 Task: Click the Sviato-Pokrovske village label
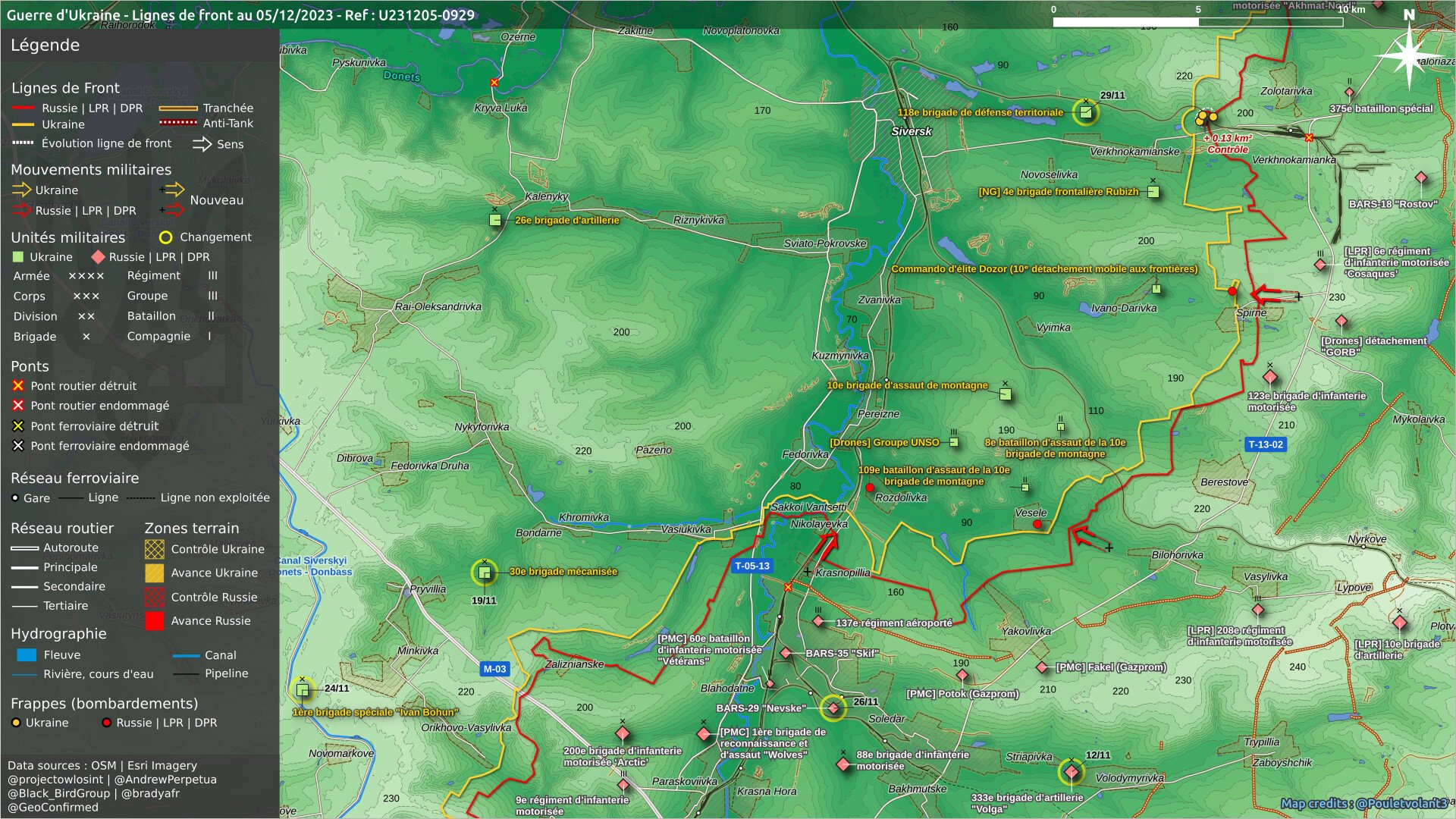[x=825, y=243]
